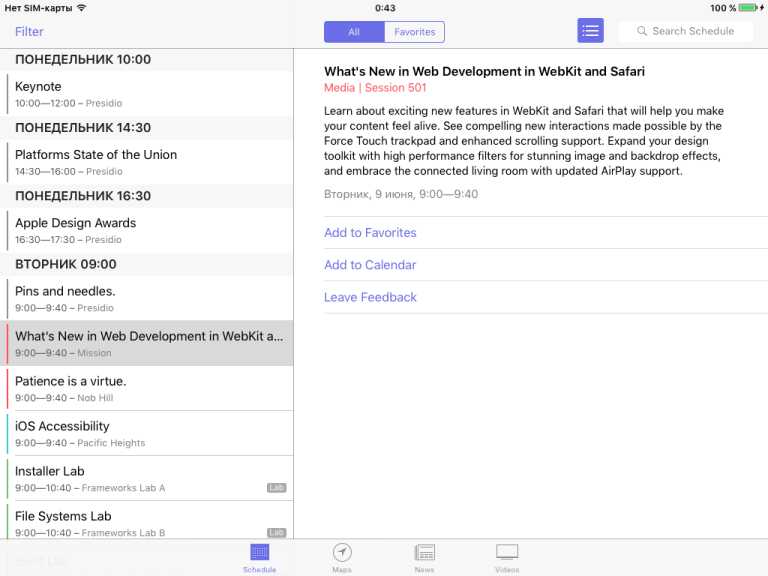
Task: Open the Schedule tab icon
Action: 260,552
